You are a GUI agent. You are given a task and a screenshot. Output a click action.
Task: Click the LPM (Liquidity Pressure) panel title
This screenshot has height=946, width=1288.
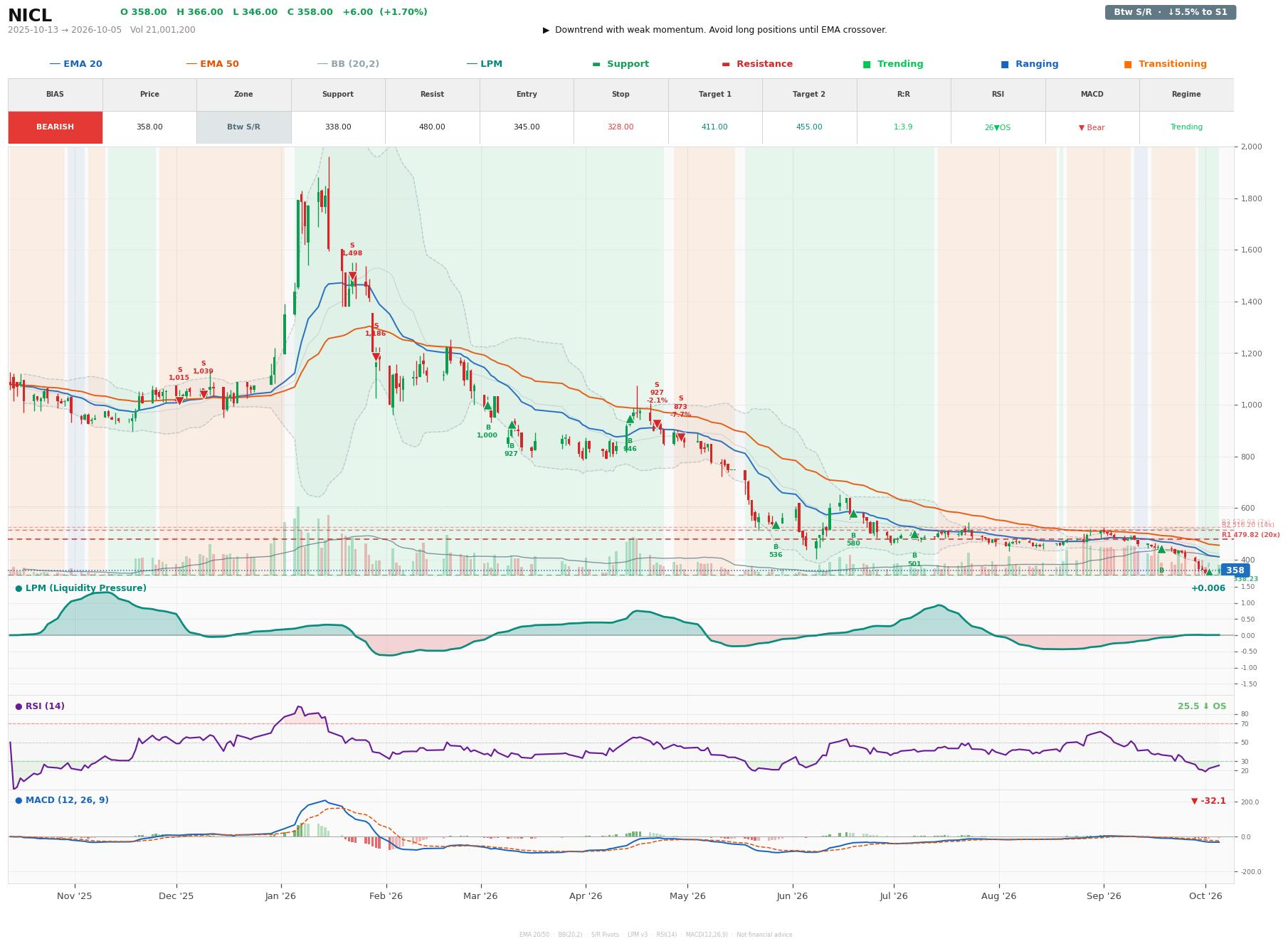[80, 588]
